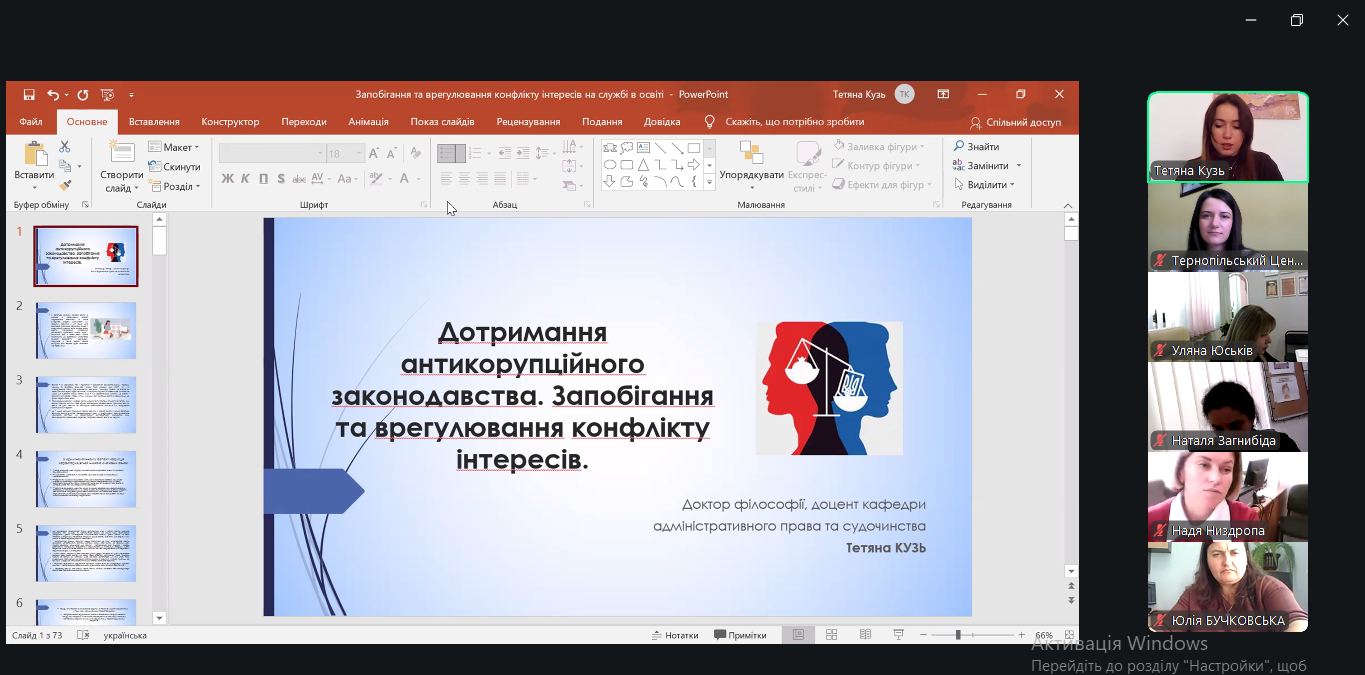The width and height of the screenshot is (1365, 675).
Task: Toggle the Примітки comments pane
Action: point(740,635)
